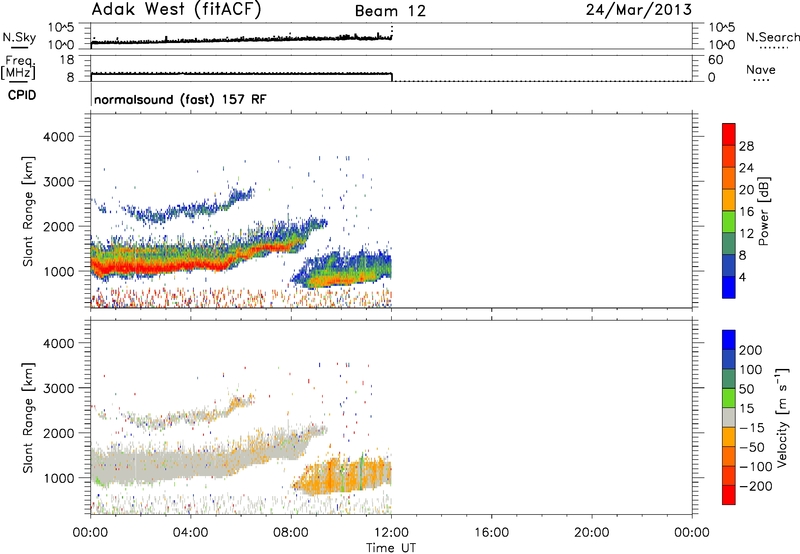Click the '-200' Velocity colorbar value
800x554 pixels.
(755, 486)
